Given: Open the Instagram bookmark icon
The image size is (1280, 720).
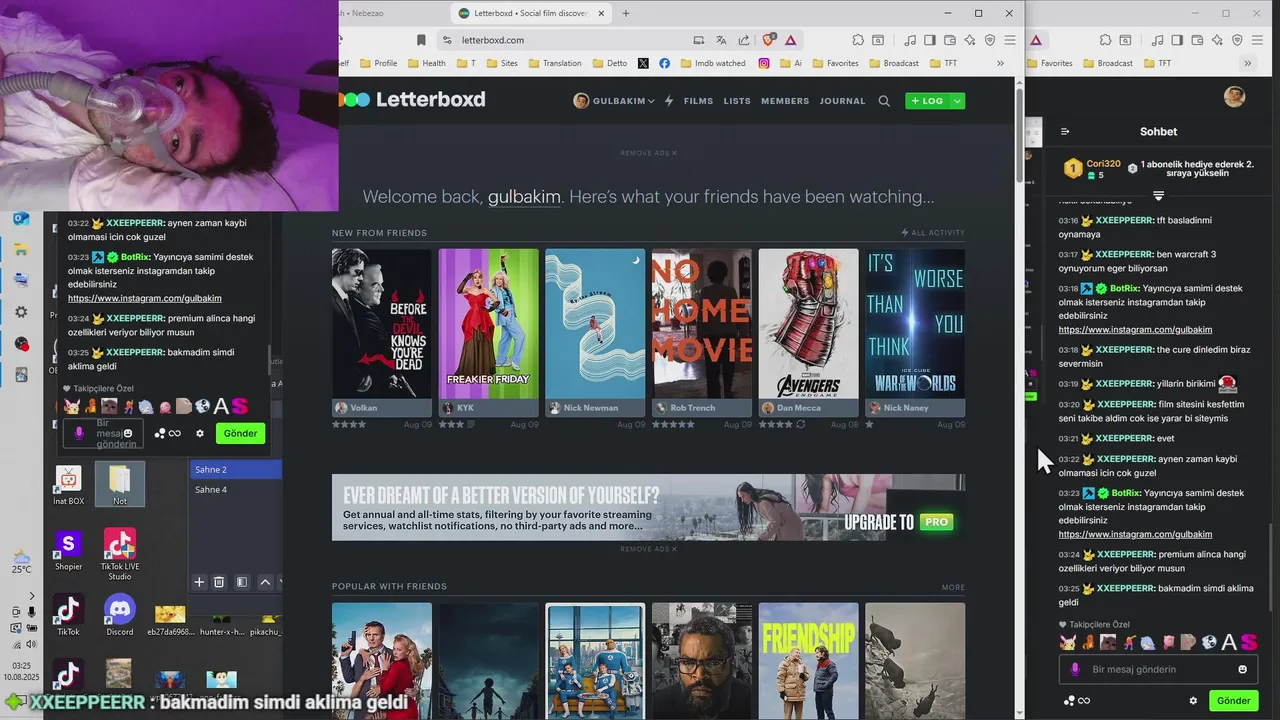Looking at the screenshot, I should (764, 63).
